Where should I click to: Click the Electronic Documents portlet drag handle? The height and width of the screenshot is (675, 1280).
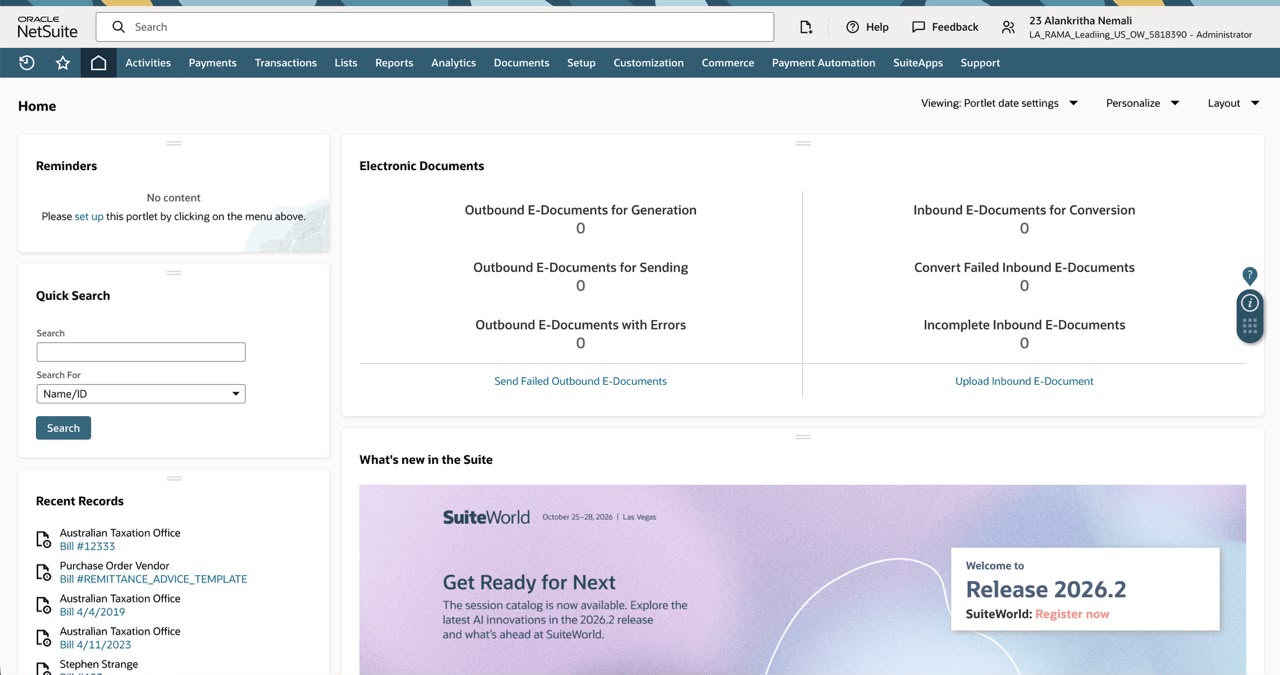803,143
